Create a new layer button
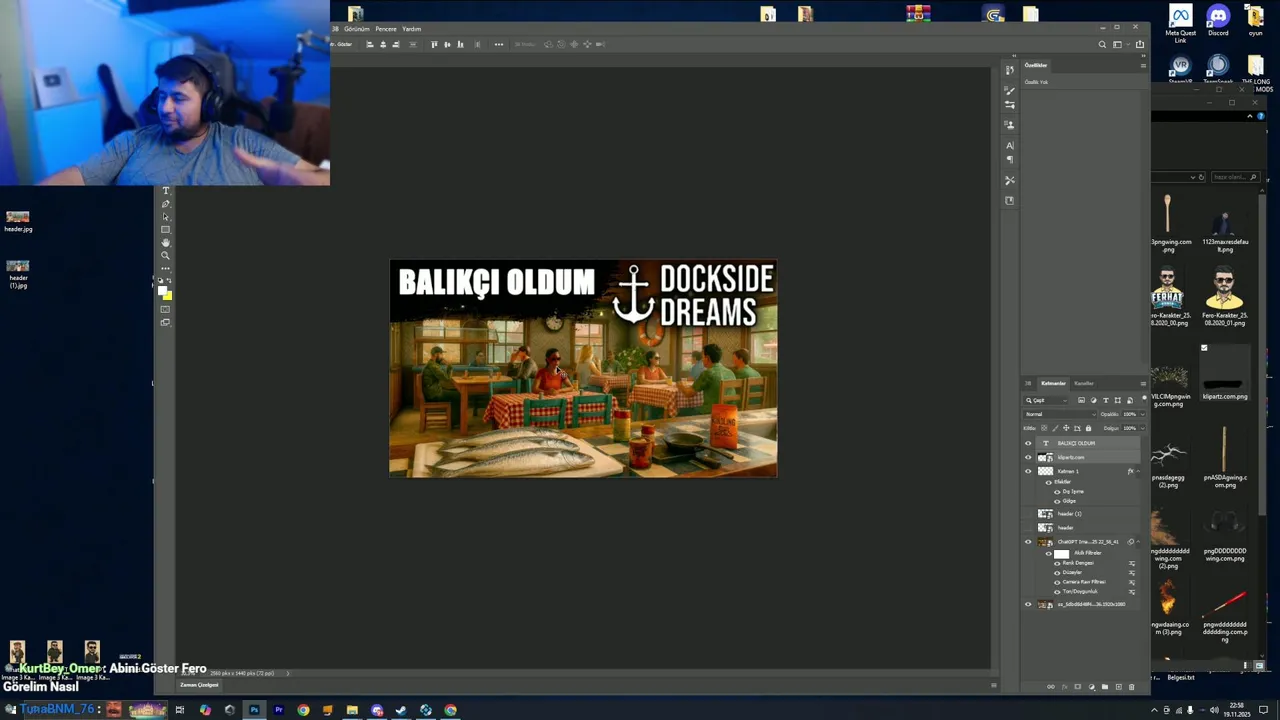Viewport: 1280px width, 720px height. 1118,687
